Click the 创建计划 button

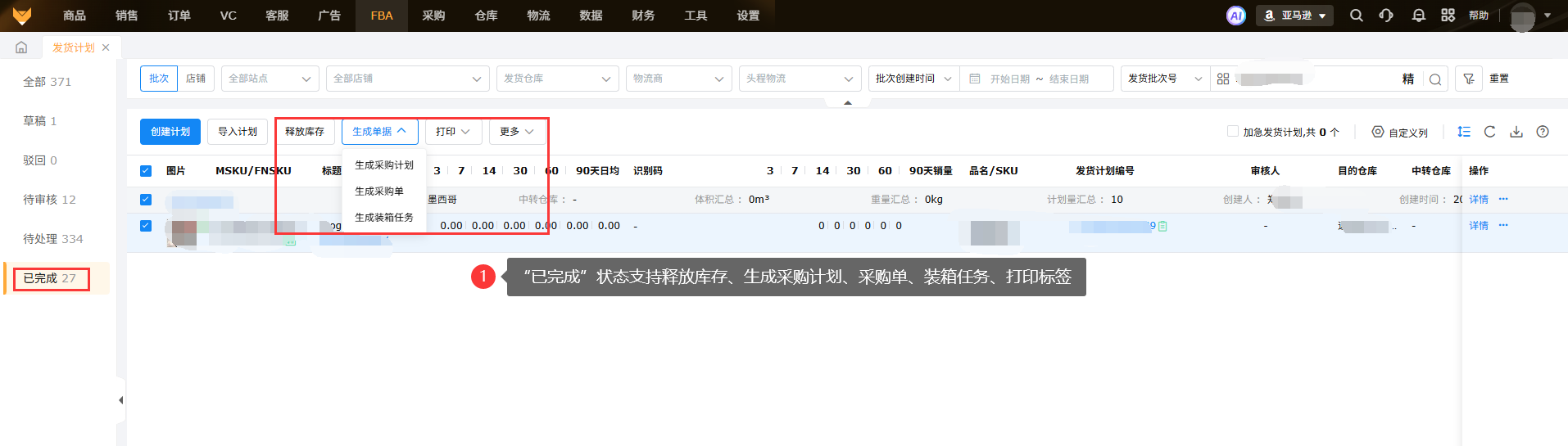point(170,132)
